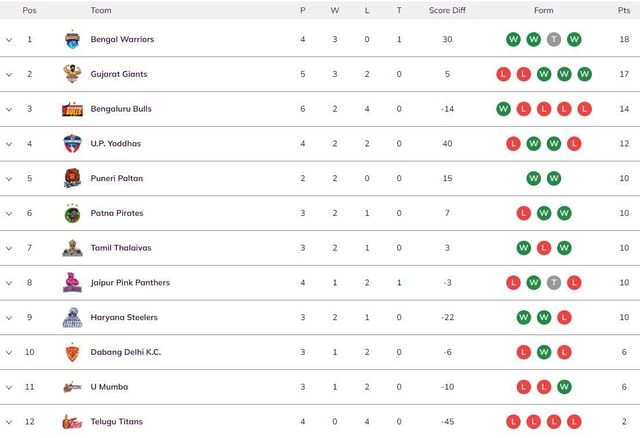Click the Gujarat Giants team logo
640x438 pixels.
click(72, 74)
